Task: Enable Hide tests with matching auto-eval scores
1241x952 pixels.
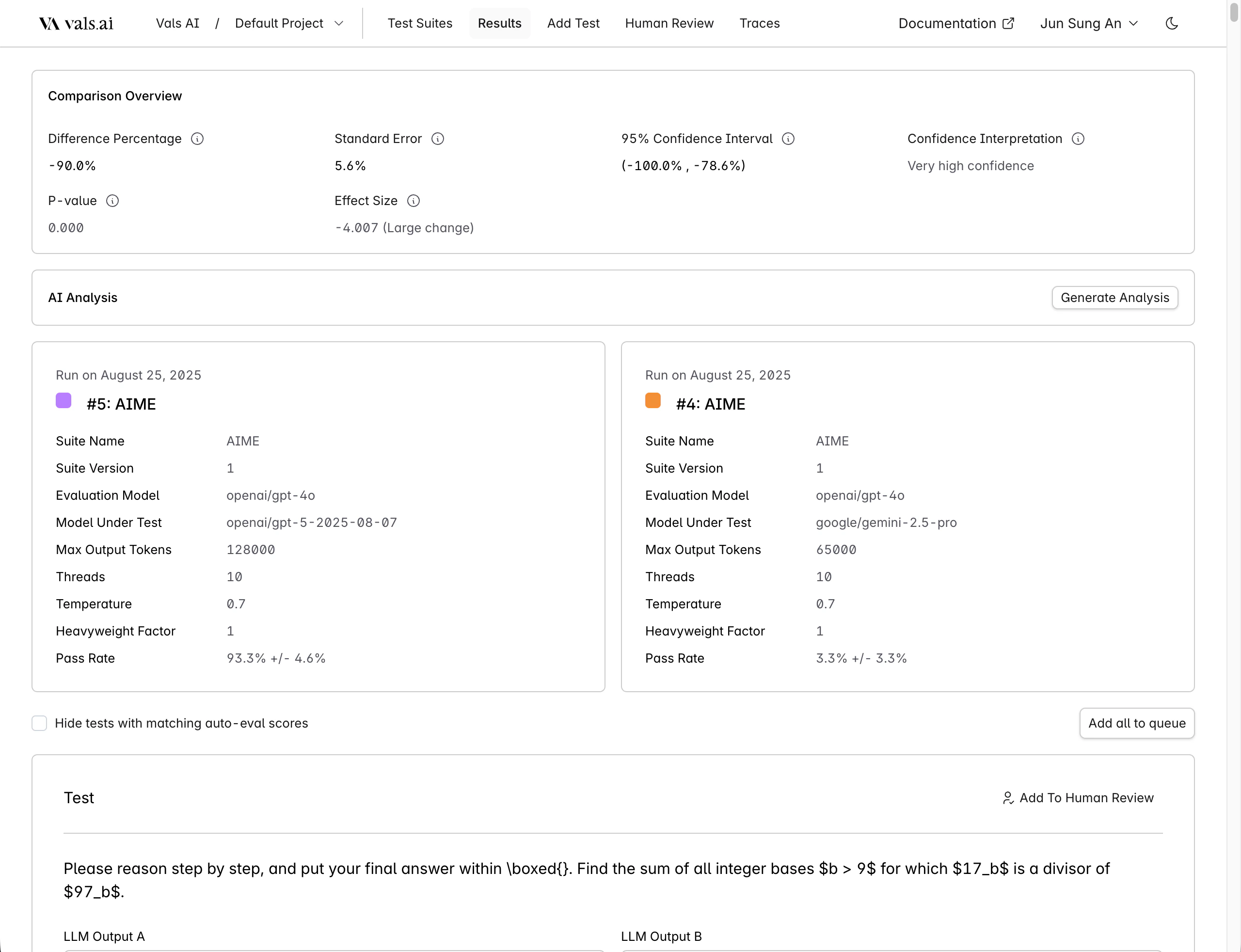Action: [39, 723]
